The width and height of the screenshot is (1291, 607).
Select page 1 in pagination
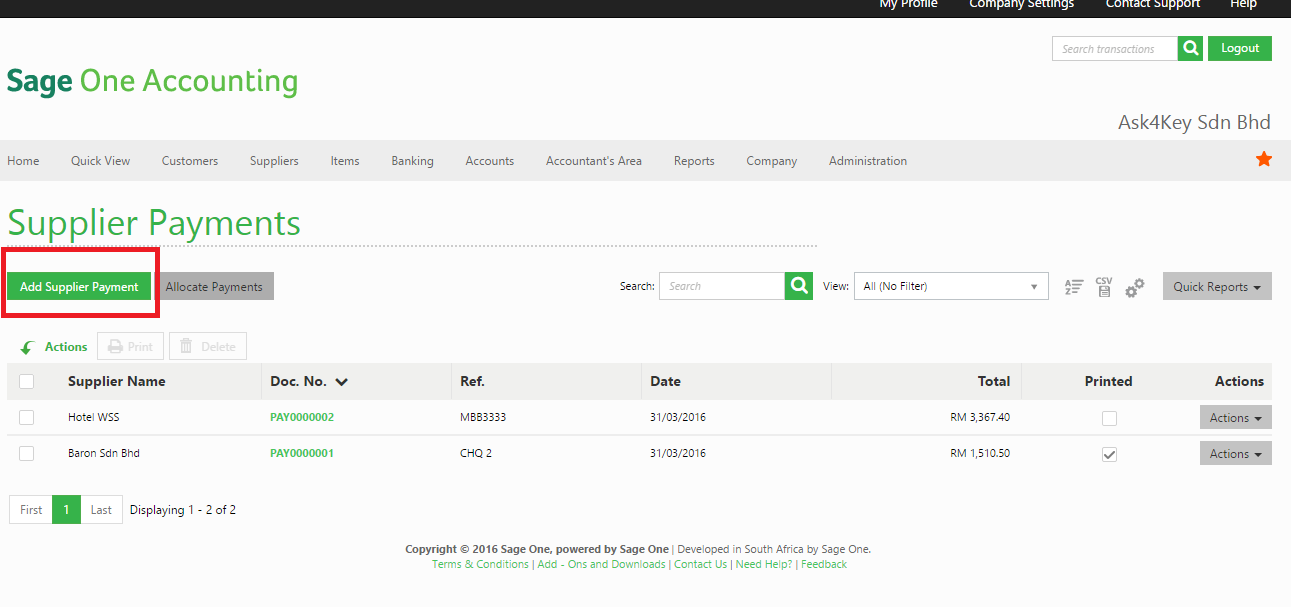click(66, 509)
